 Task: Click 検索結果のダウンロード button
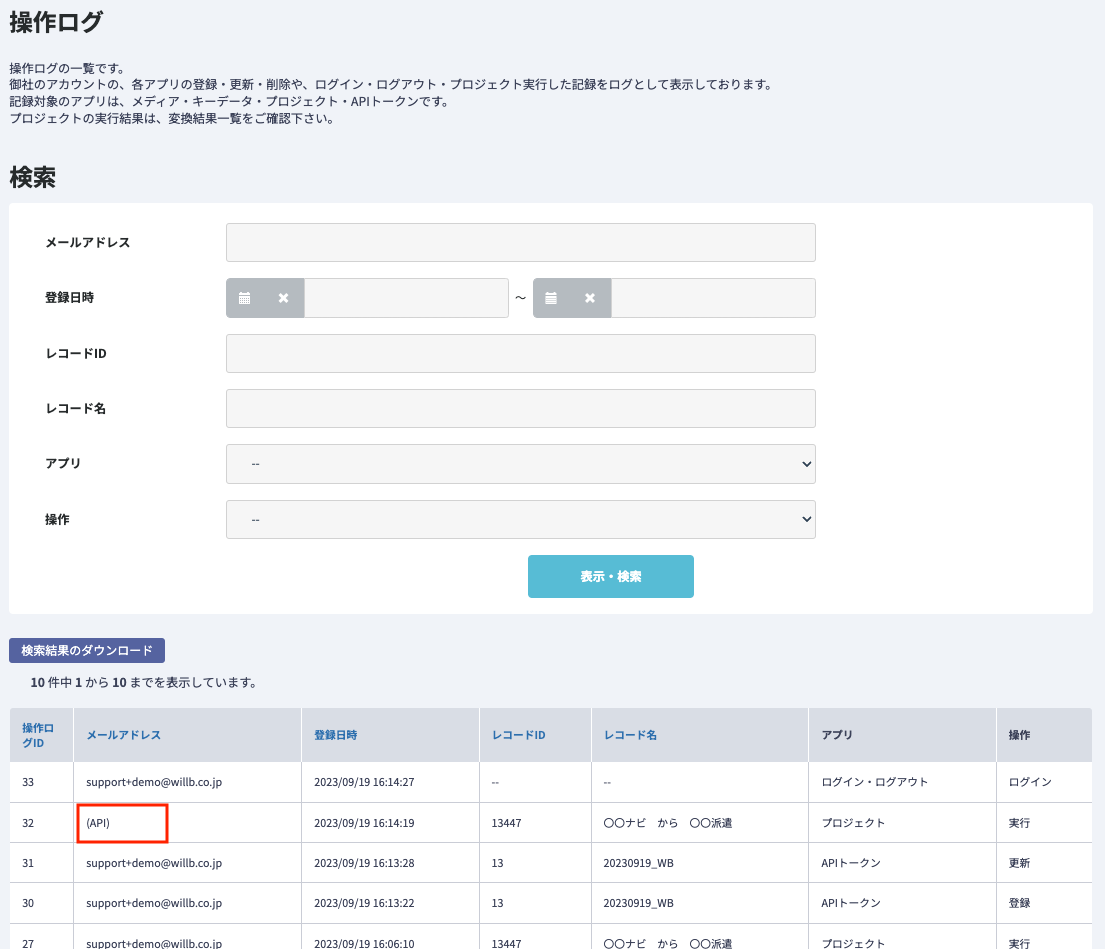[87, 650]
